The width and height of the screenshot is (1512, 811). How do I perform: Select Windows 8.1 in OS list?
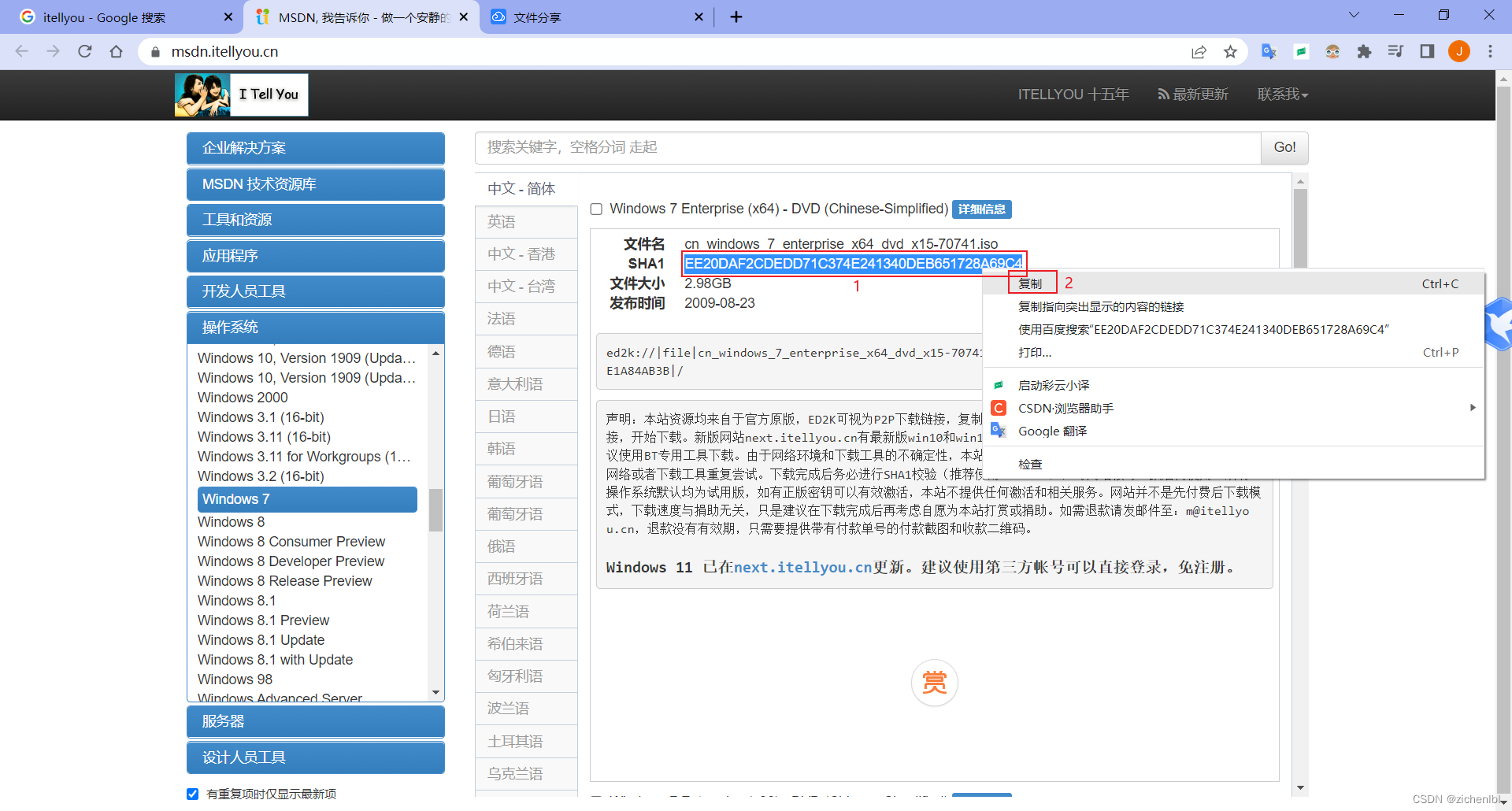click(x=237, y=601)
